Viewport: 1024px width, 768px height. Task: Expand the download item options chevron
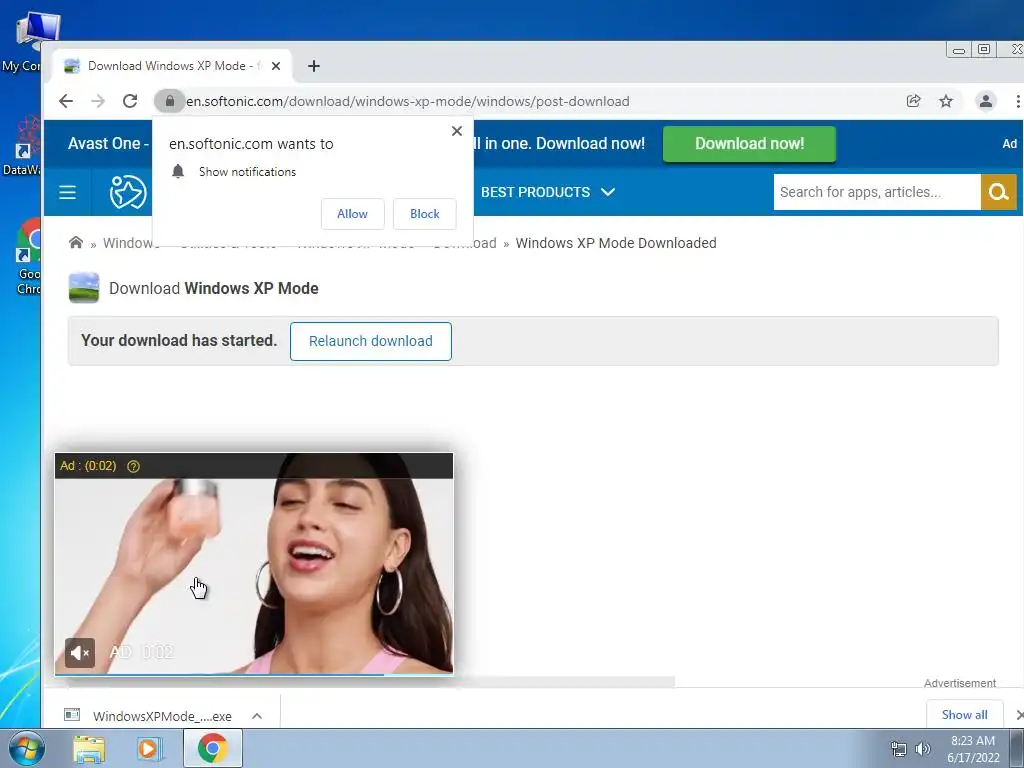(257, 716)
